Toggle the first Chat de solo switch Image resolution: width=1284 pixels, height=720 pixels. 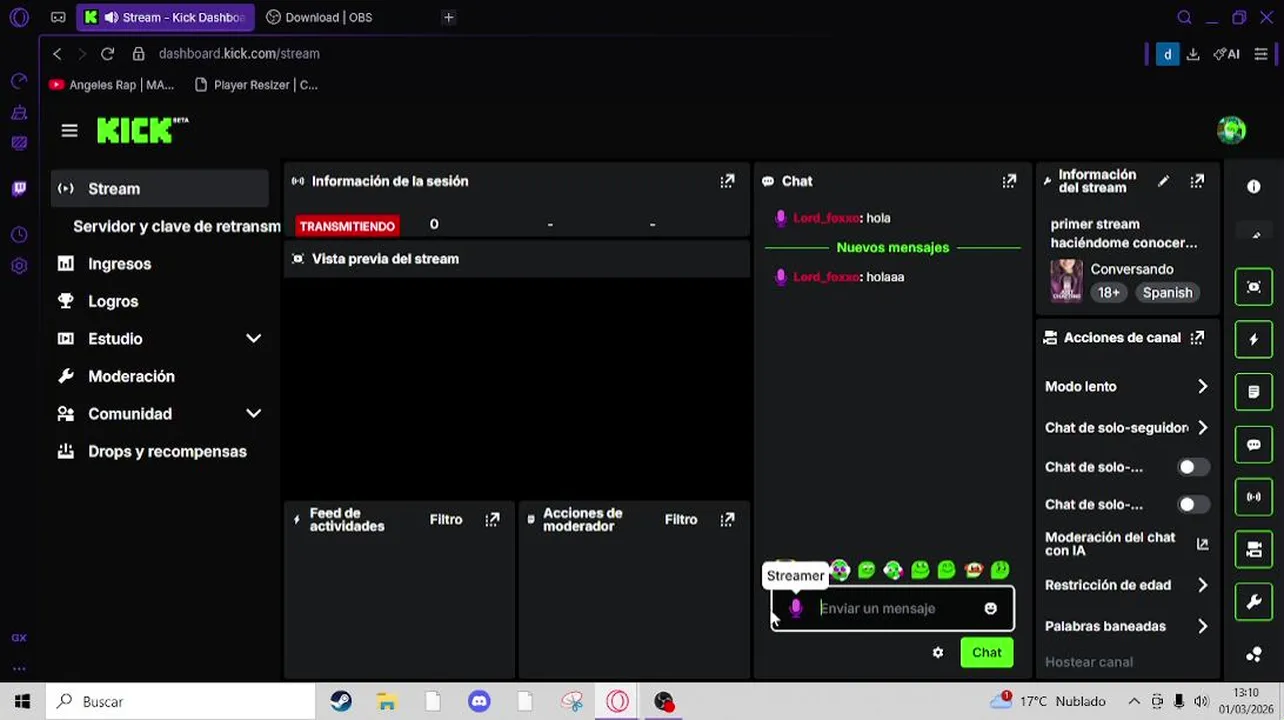tap(1193, 467)
